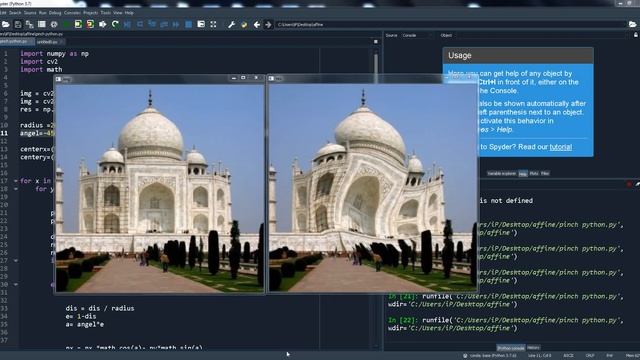The image size is (640, 360).
Task: Go back with the left arrow icon
Action: (257, 24)
